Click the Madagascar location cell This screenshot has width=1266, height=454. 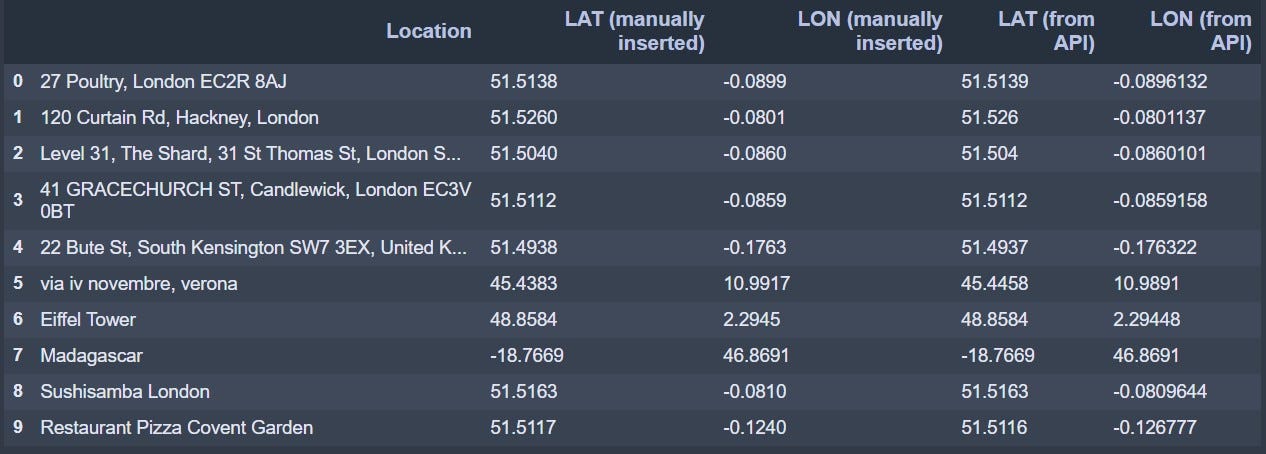tap(89, 356)
